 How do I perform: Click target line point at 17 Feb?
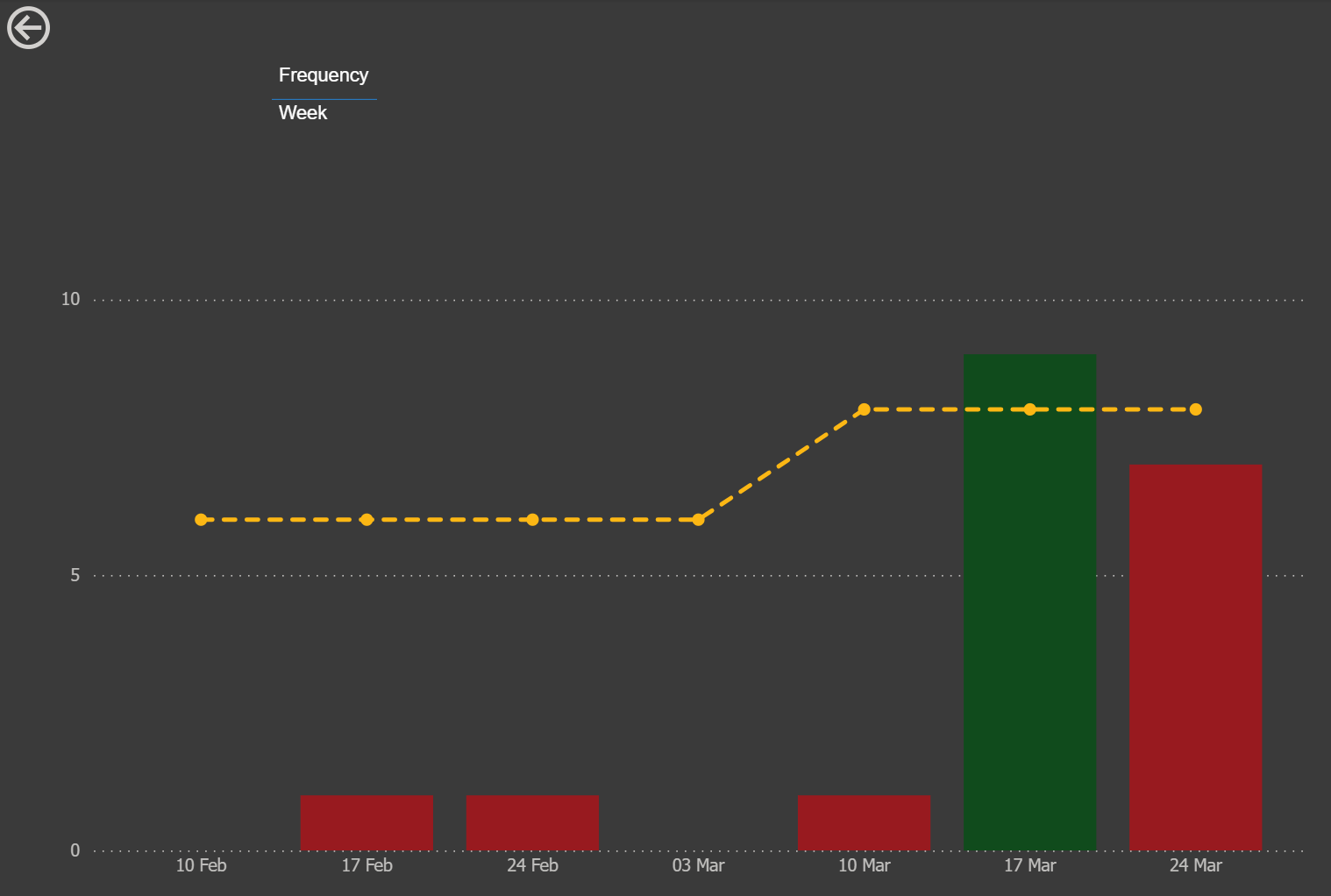[x=367, y=520]
